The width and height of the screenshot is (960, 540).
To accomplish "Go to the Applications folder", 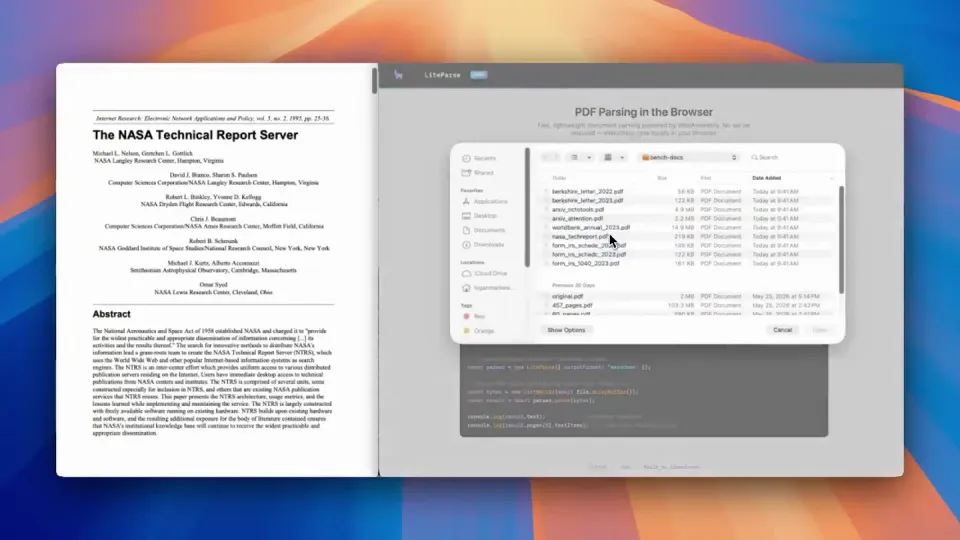I will 485,201.
